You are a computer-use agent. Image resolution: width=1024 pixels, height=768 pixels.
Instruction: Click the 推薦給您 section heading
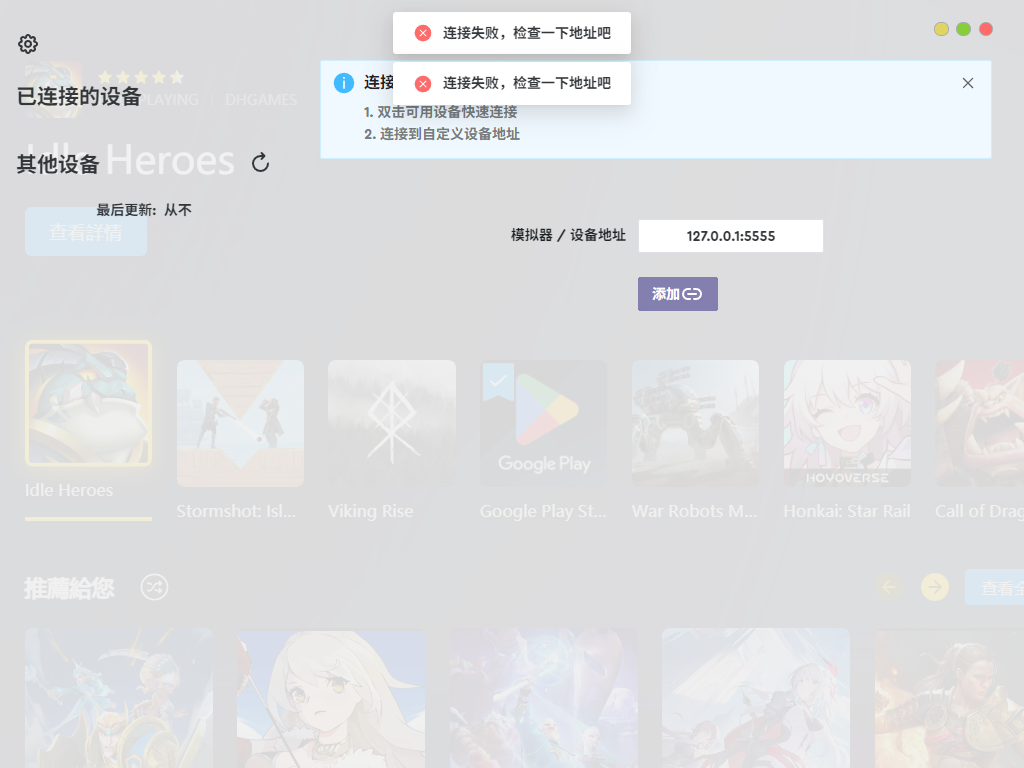[x=69, y=588]
